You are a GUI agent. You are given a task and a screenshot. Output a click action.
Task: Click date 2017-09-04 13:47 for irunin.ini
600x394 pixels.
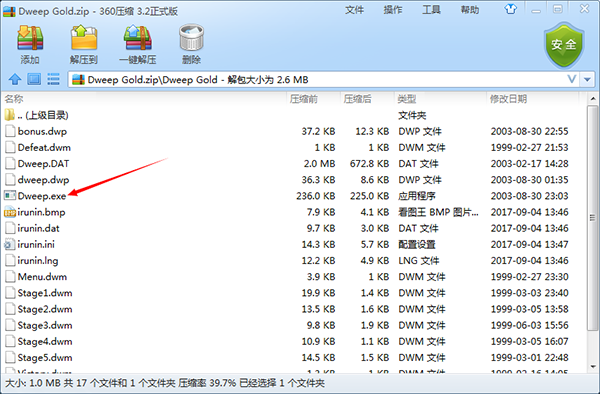pyautogui.click(x=530, y=244)
